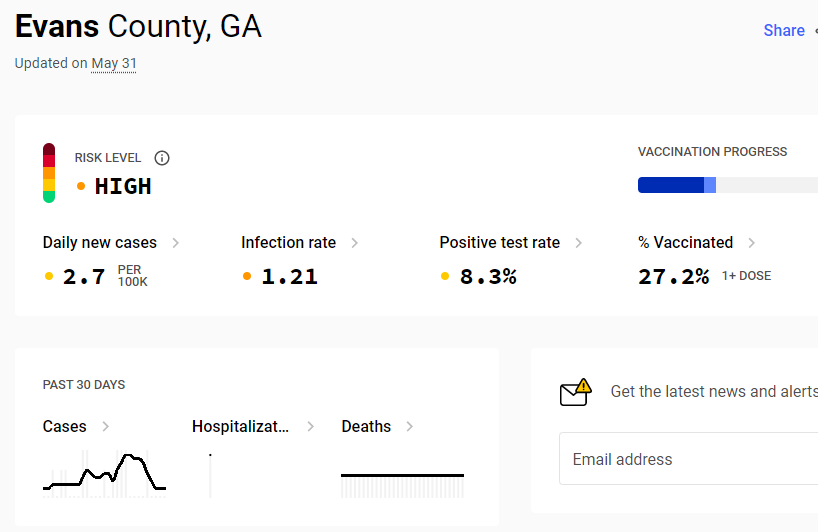Open the Hospitalizations chevron arrow
This screenshot has width=818, height=532.
311,427
